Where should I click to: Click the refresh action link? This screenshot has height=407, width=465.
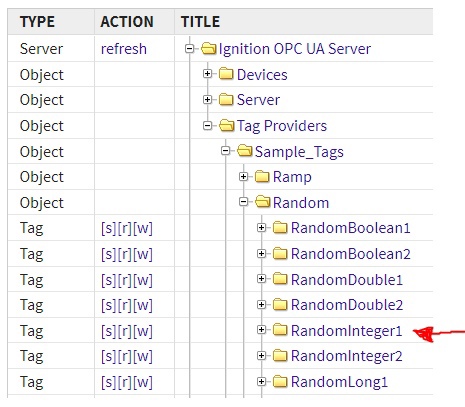pyautogui.click(x=124, y=49)
